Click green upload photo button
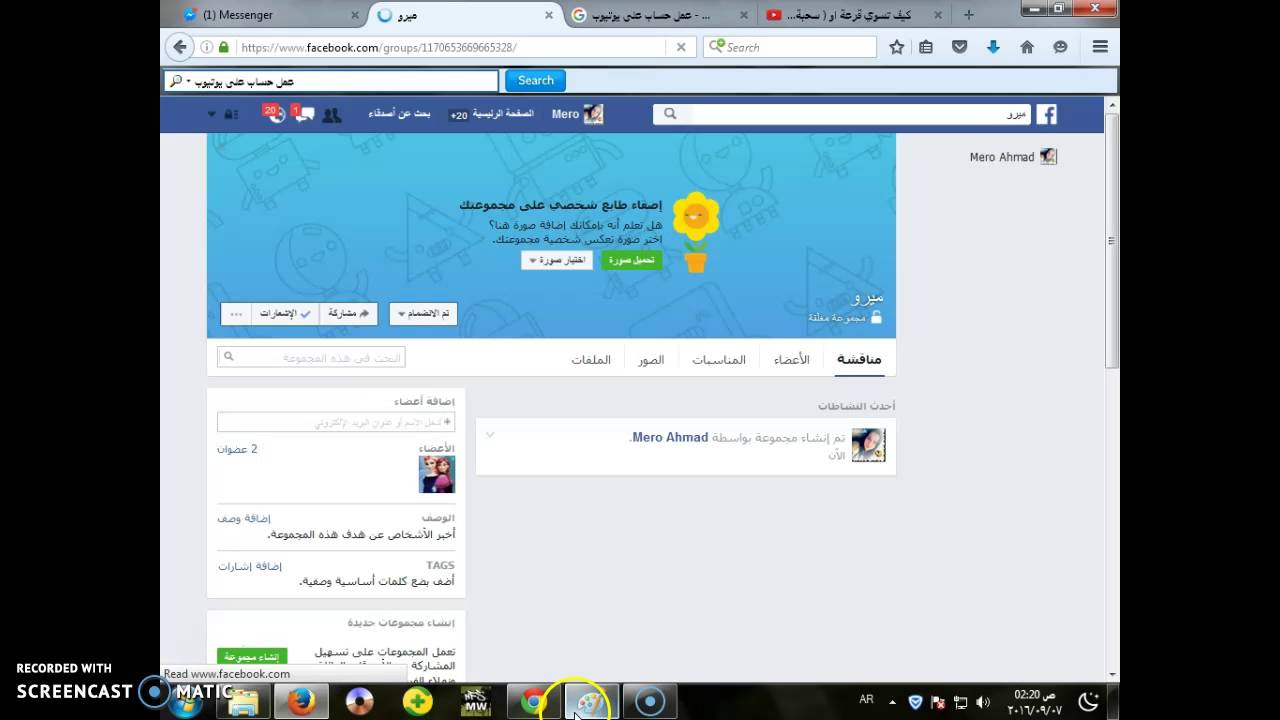This screenshot has width=1280, height=720. coord(632,260)
